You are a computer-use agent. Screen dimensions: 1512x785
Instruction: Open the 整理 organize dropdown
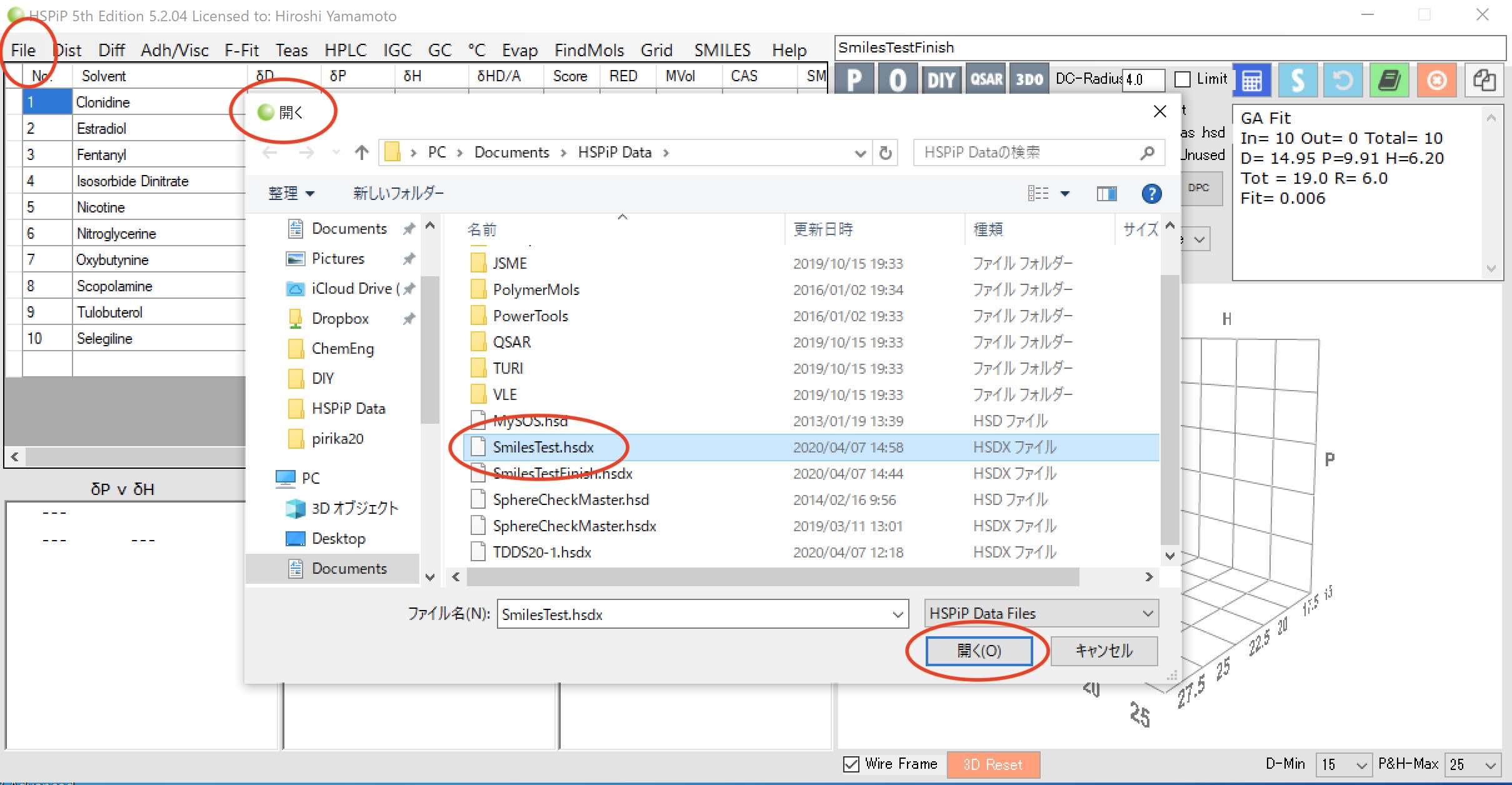291,194
